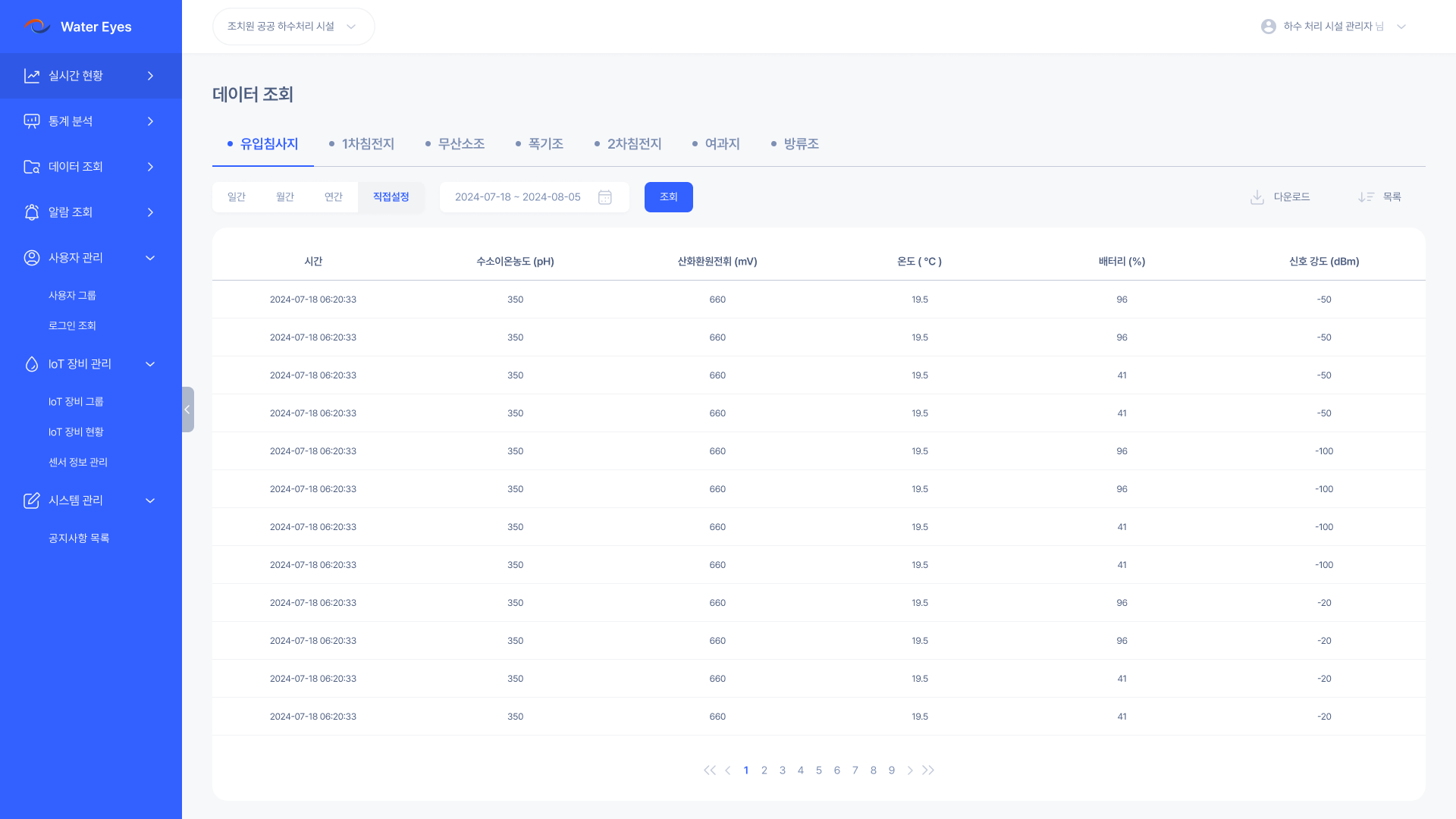This screenshot has width=1456, height=819.
Task: Click the real-time status chart icon
Action: pos(32,76)
